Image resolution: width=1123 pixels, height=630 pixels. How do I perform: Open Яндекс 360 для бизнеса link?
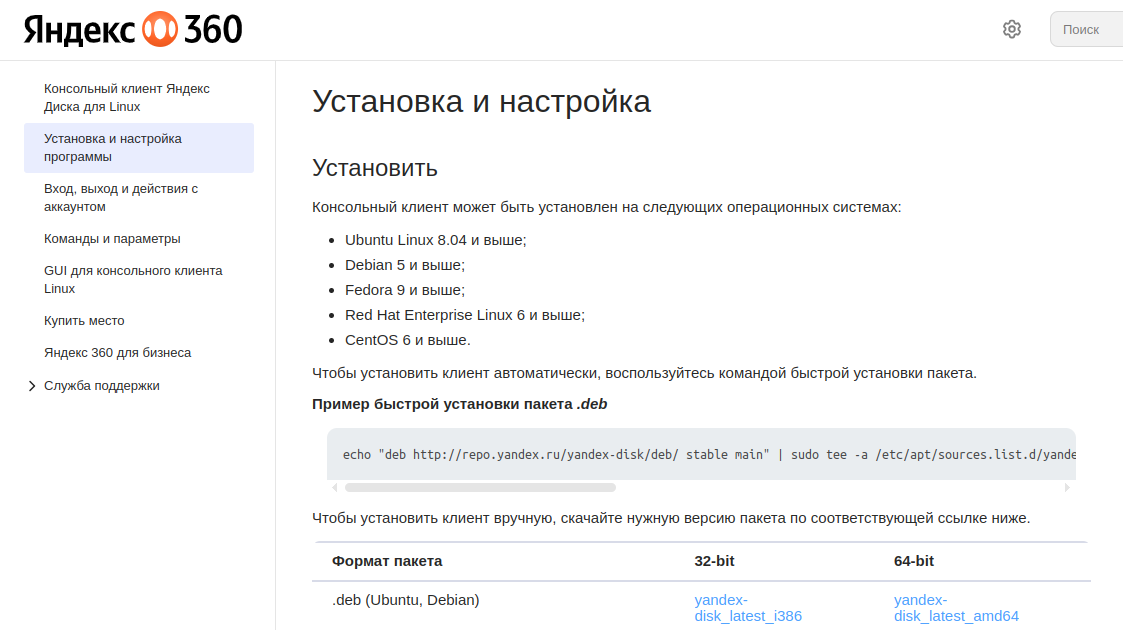pos(117,352)
